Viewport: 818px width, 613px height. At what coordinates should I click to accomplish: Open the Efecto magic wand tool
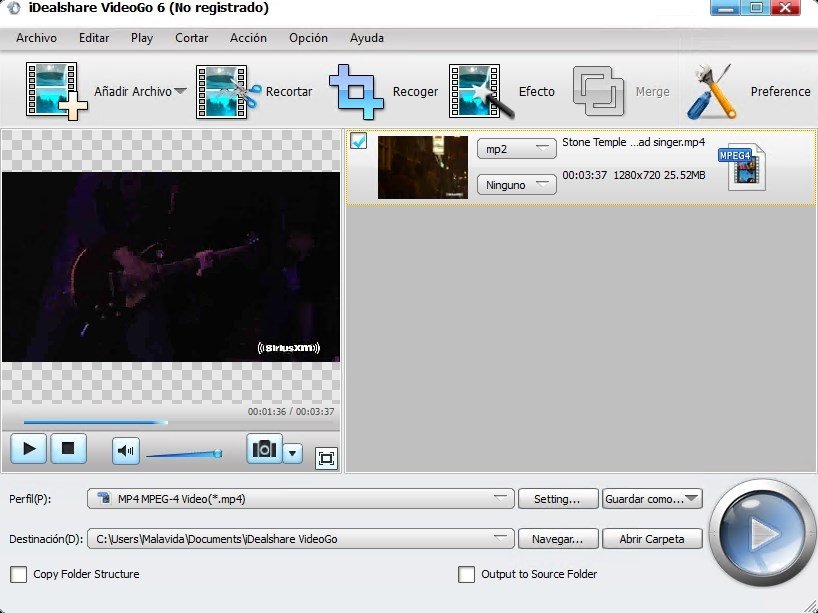481,91
